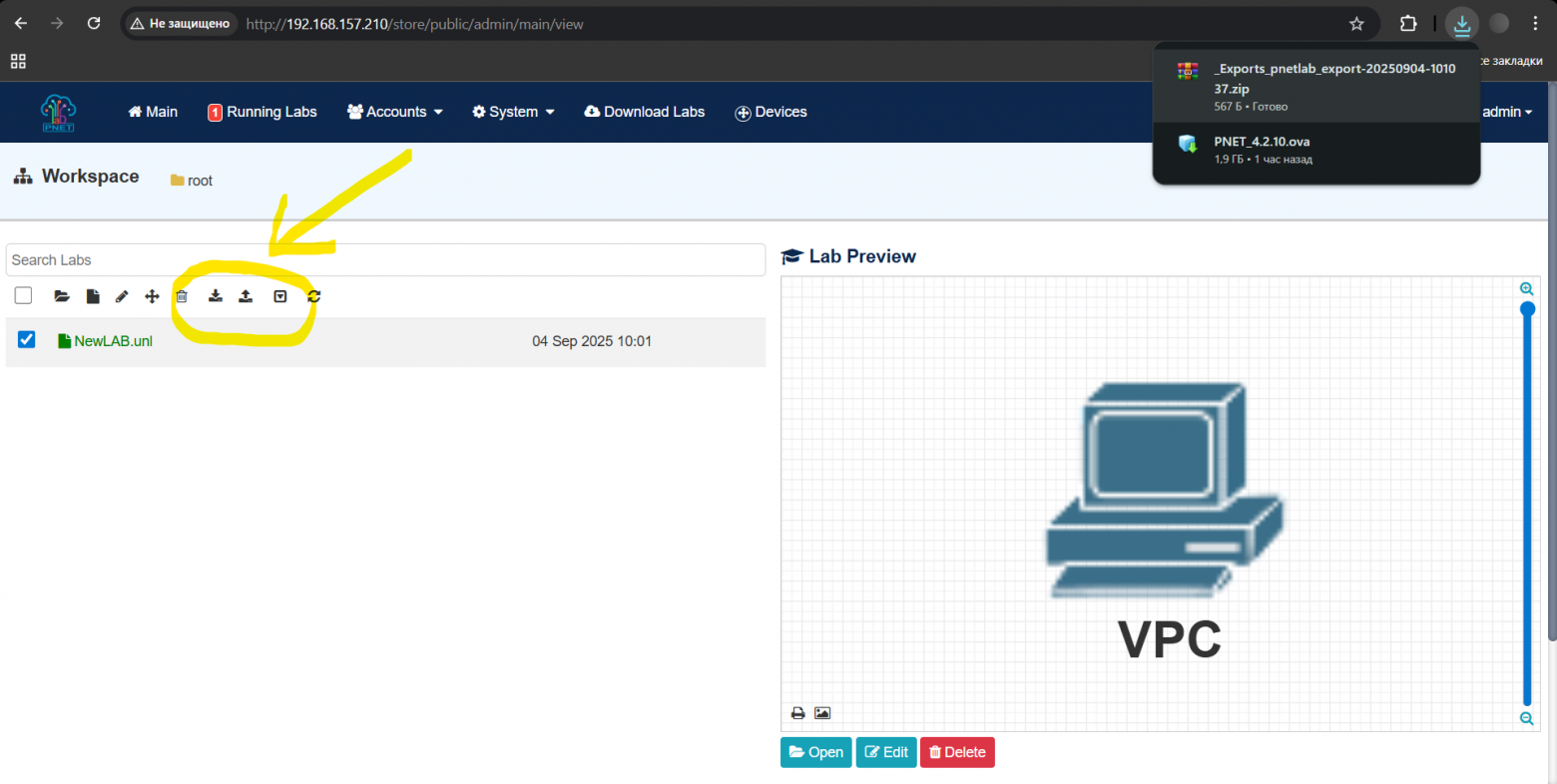
Task: Click the browser address bar URL
Action: click(x=415, y=24)
